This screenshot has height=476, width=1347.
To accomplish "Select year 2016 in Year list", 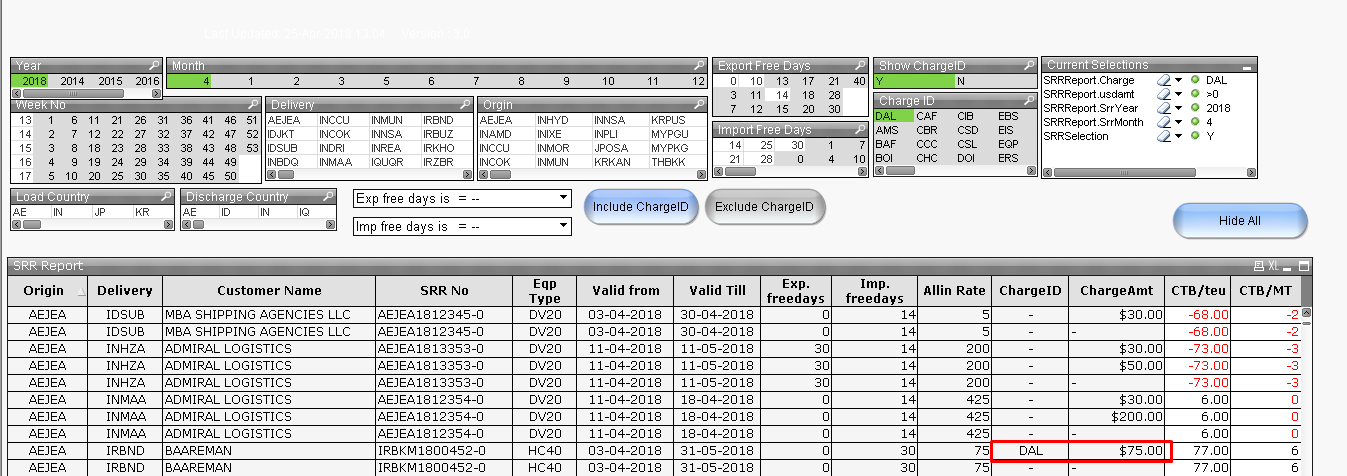I will point(147,81).
